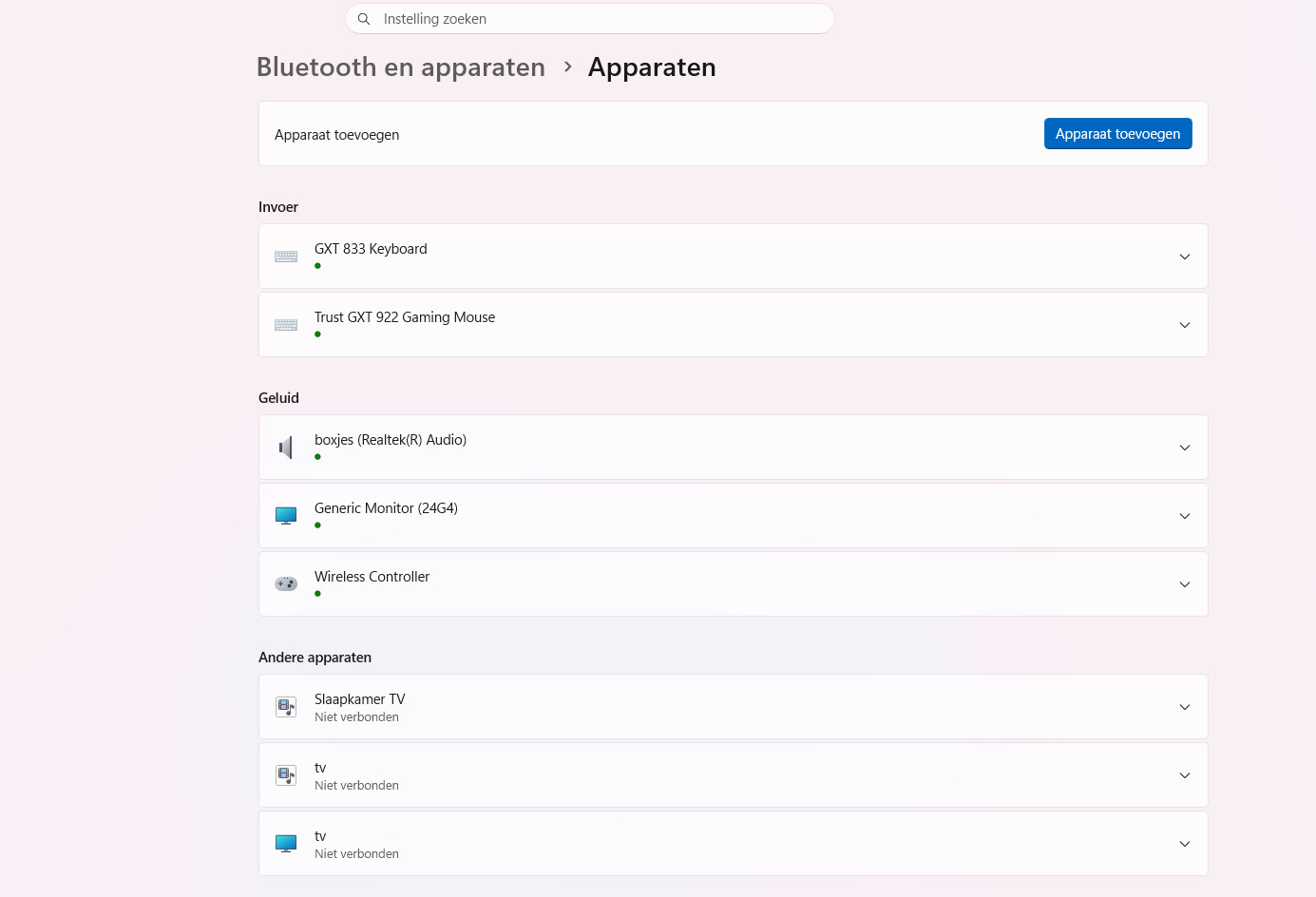Click the Apparaten breadcrumb title

[652, 67]
